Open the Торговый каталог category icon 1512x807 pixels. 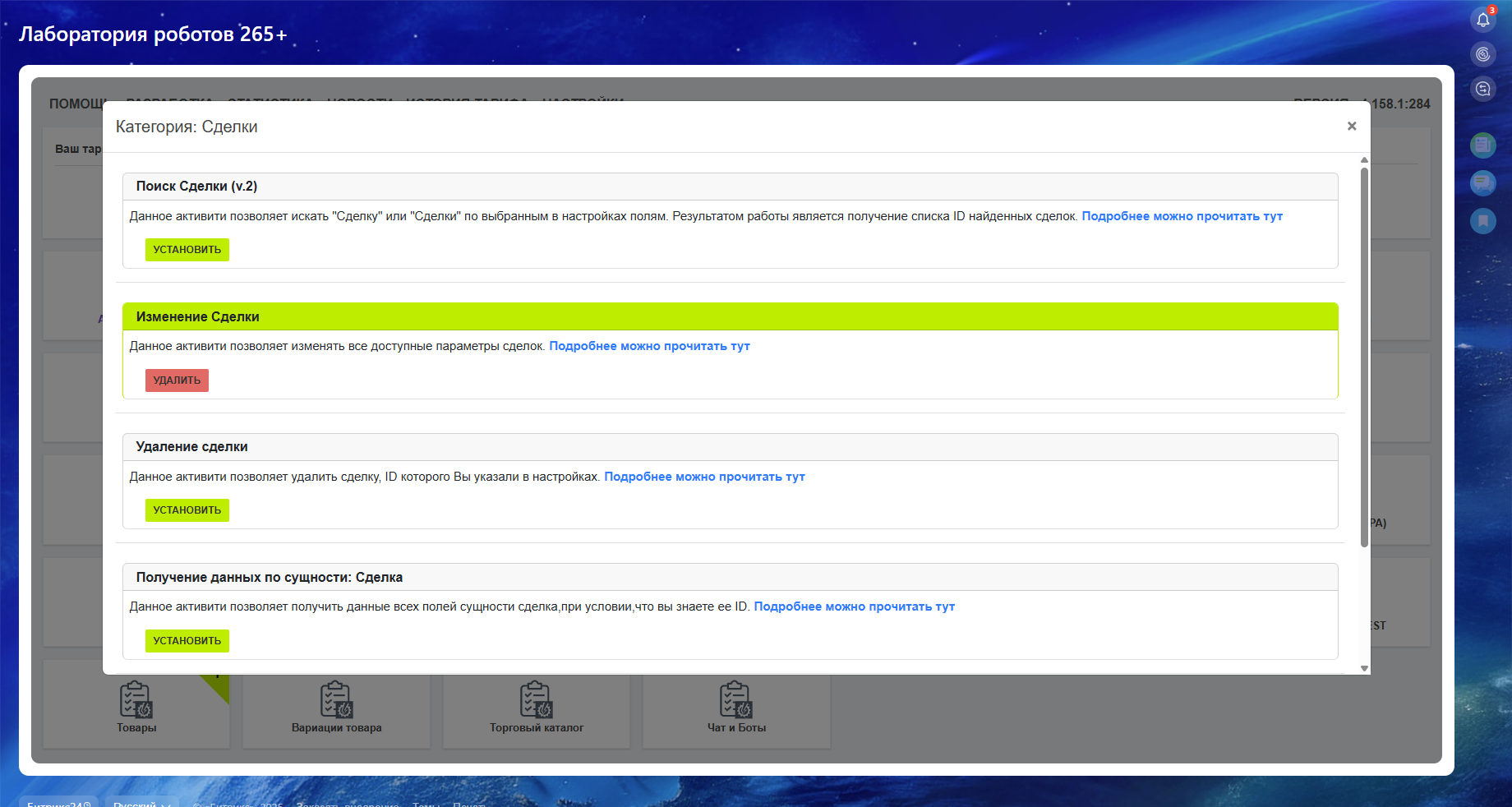[537, 699]
